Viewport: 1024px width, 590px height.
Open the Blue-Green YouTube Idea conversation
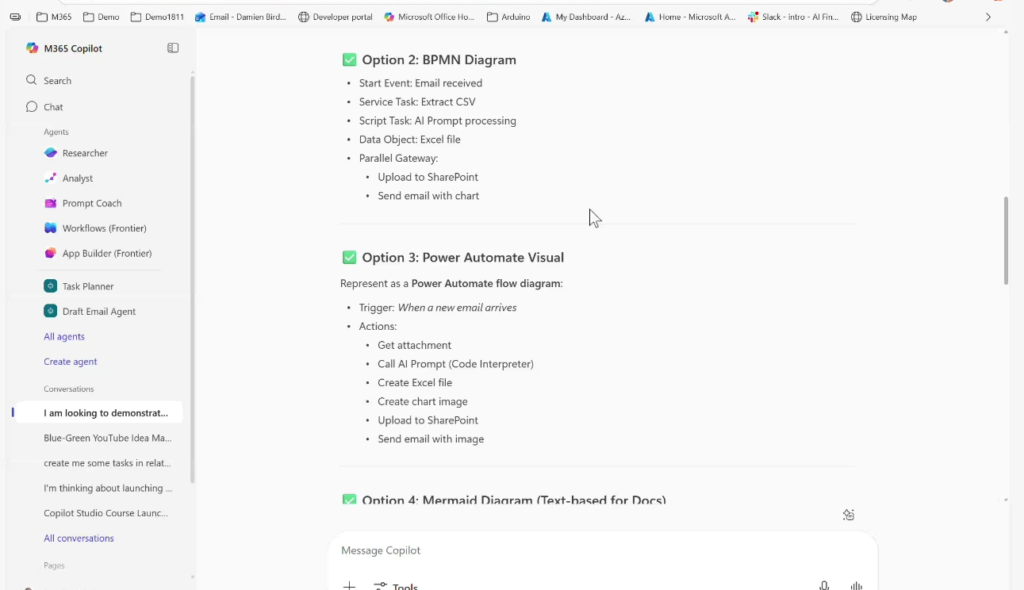point(107,438)
